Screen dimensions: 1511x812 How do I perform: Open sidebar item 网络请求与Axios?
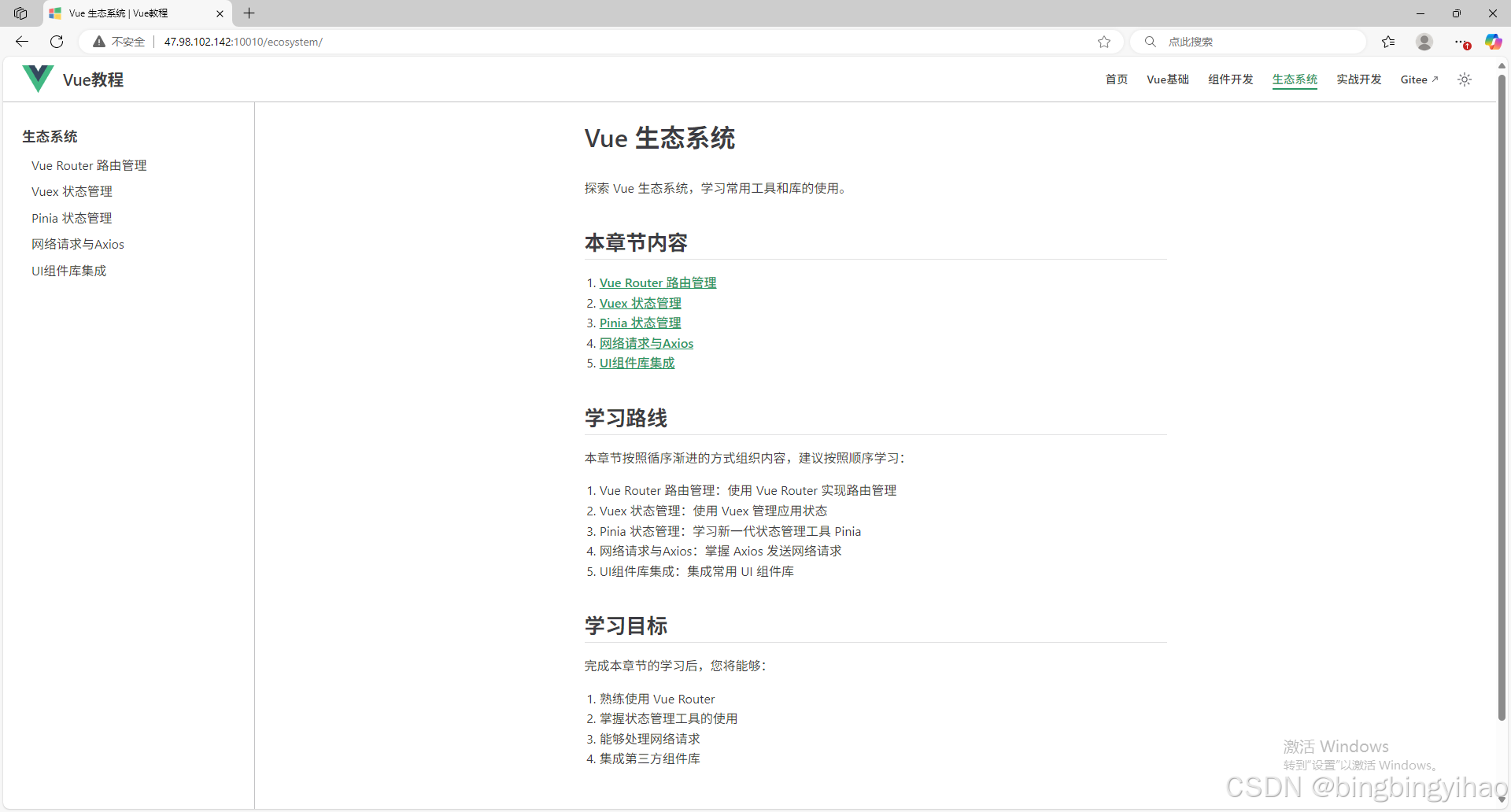[78, 244]
